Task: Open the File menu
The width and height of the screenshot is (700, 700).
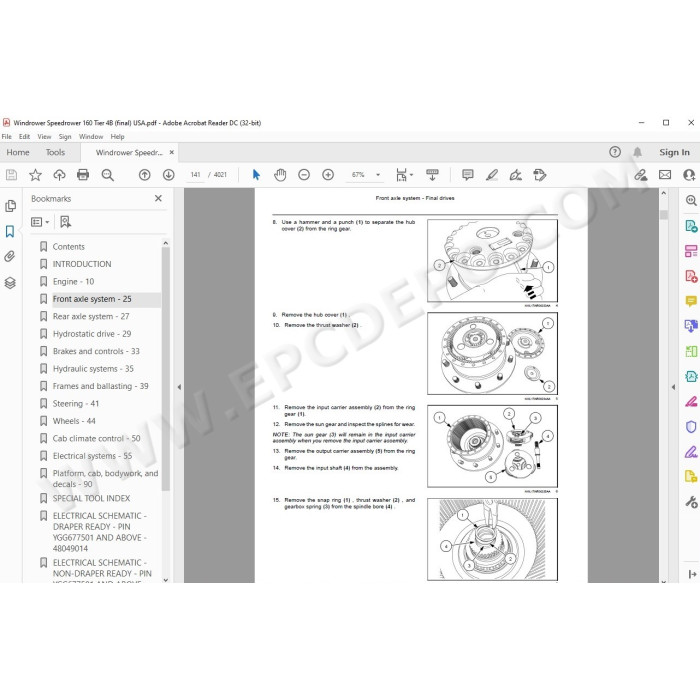Action: point(7,137)
